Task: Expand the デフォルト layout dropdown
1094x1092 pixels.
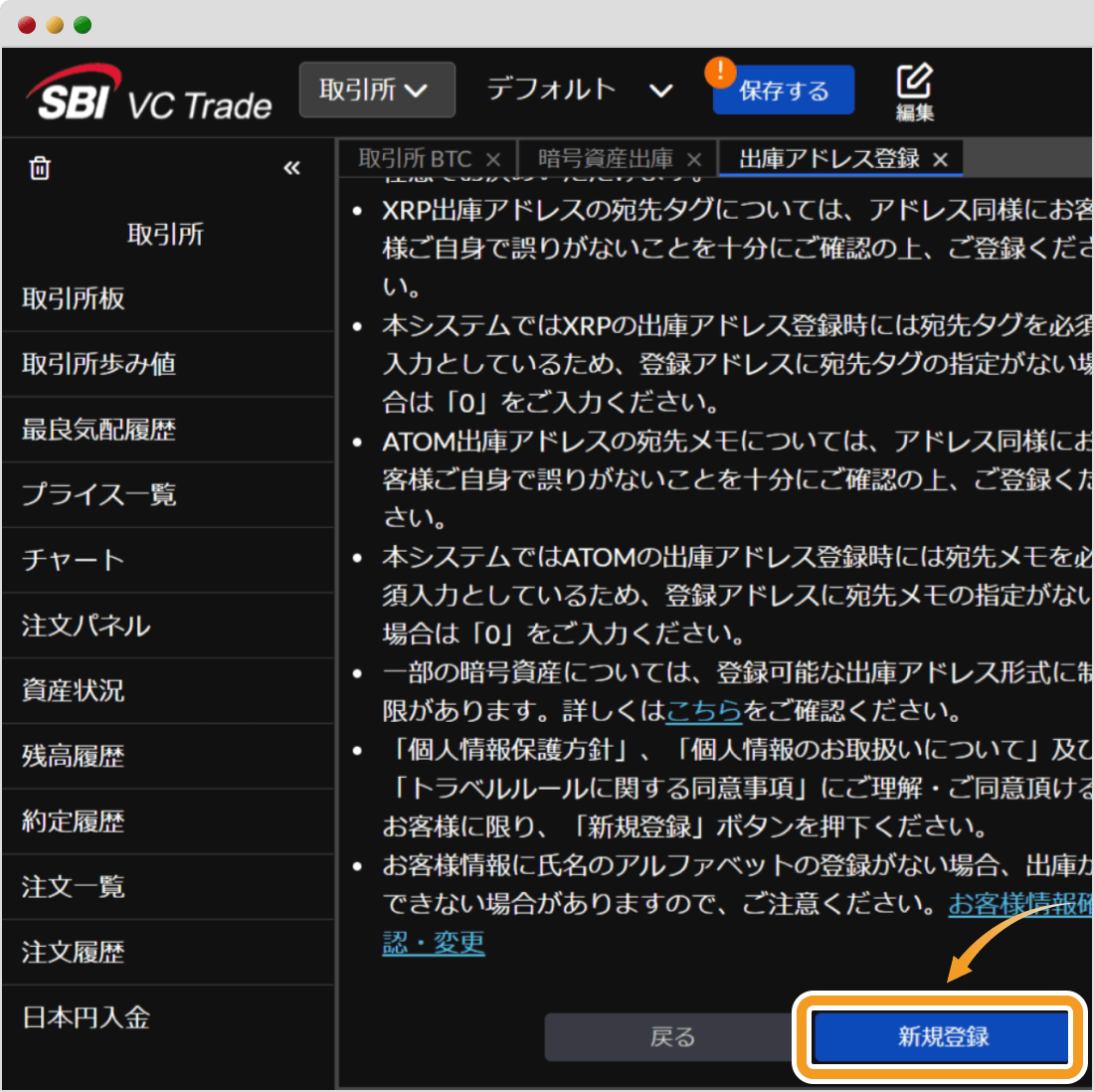Action: pyautogui.click(x=581, y=91)
